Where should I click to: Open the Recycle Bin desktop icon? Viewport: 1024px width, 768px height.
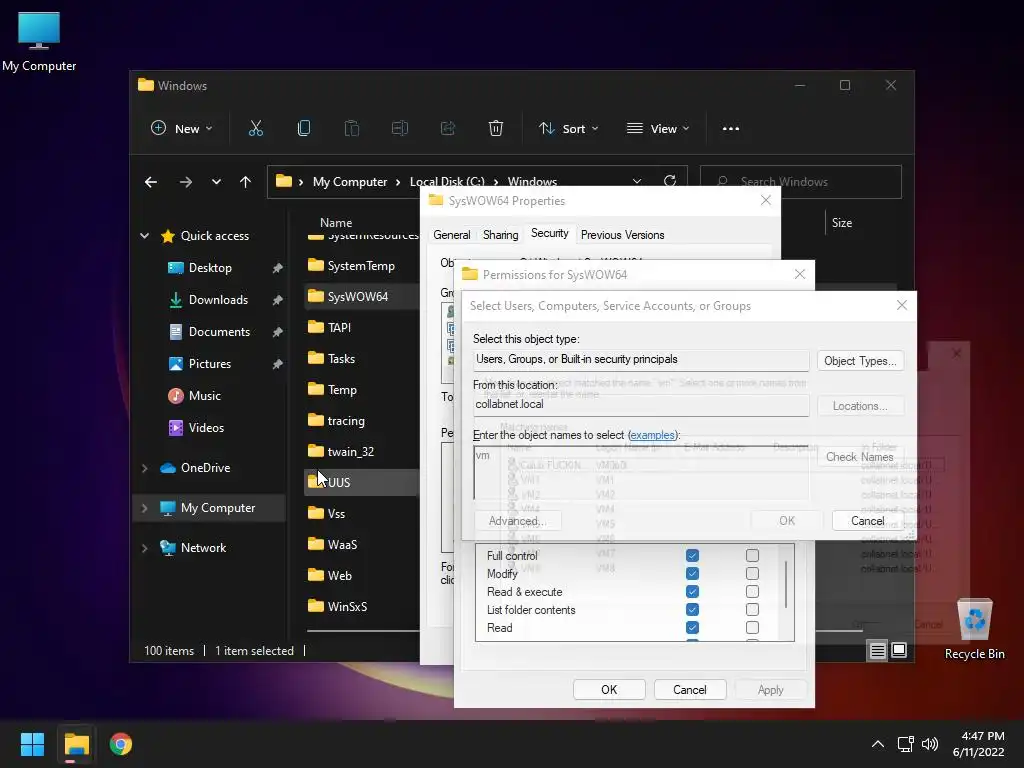pyautogui.click(x=974, y=628)
